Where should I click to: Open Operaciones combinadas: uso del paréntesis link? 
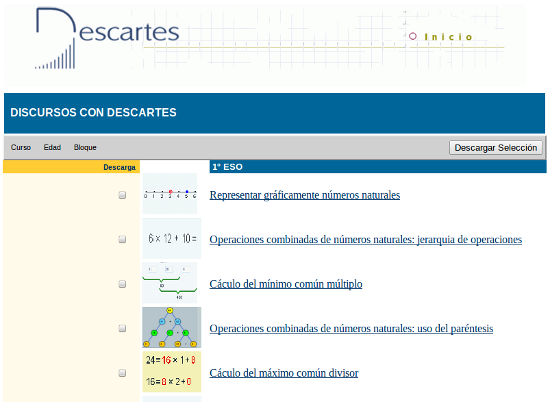(351, 328)
